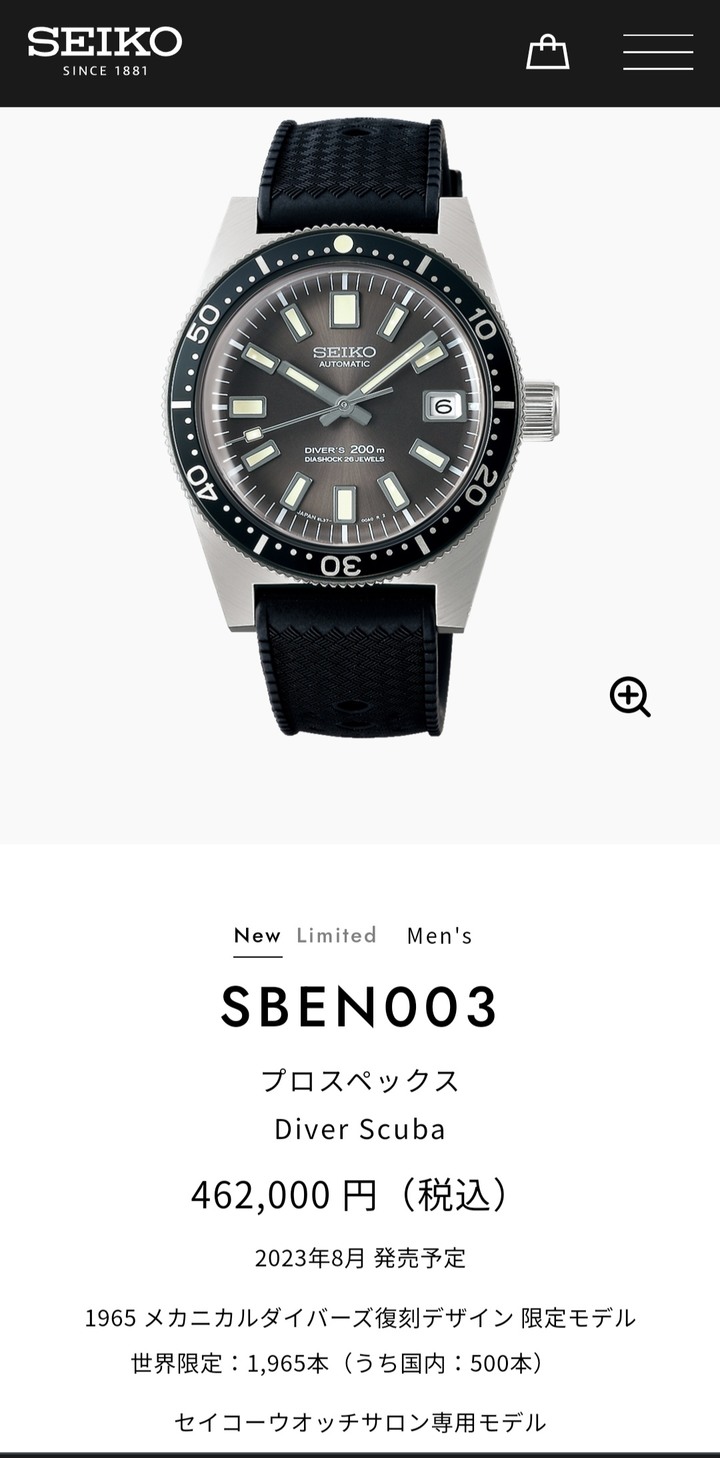Click セイコーウオッチサロン専用モデル text
The width and height of the screenshot is (720, 1458).
pyautogui.click(x=360, y=1422)
